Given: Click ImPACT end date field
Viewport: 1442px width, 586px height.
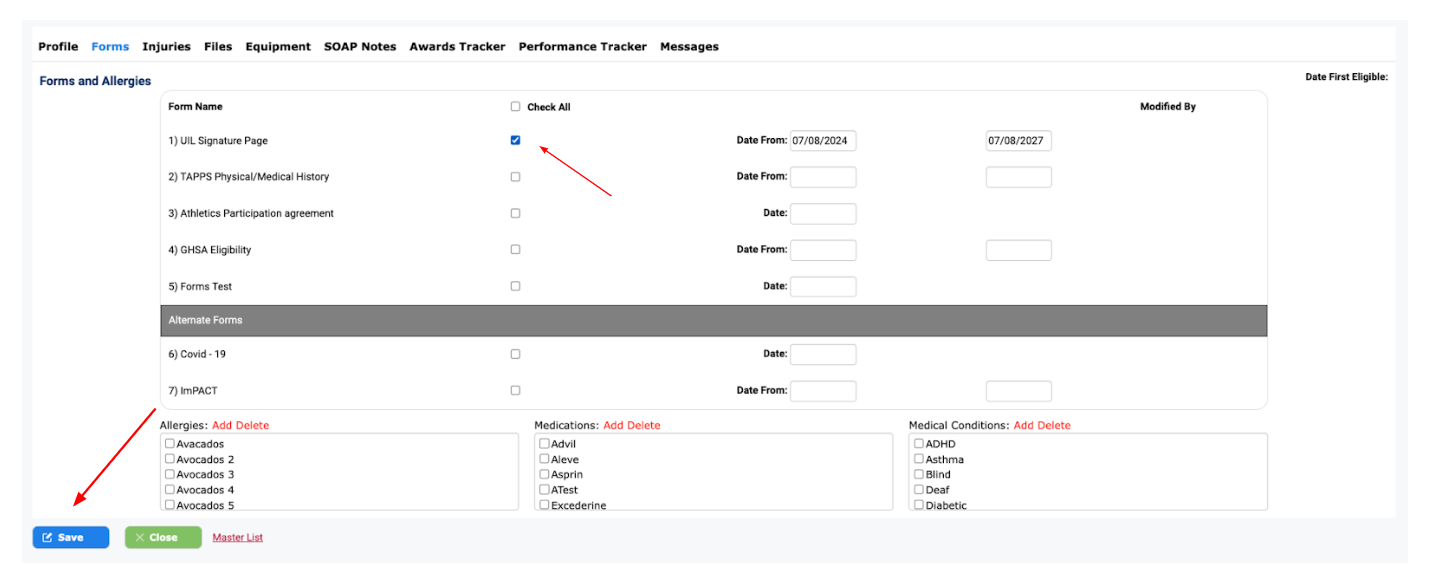Looking at the screenshot, I should [1019, 391].
